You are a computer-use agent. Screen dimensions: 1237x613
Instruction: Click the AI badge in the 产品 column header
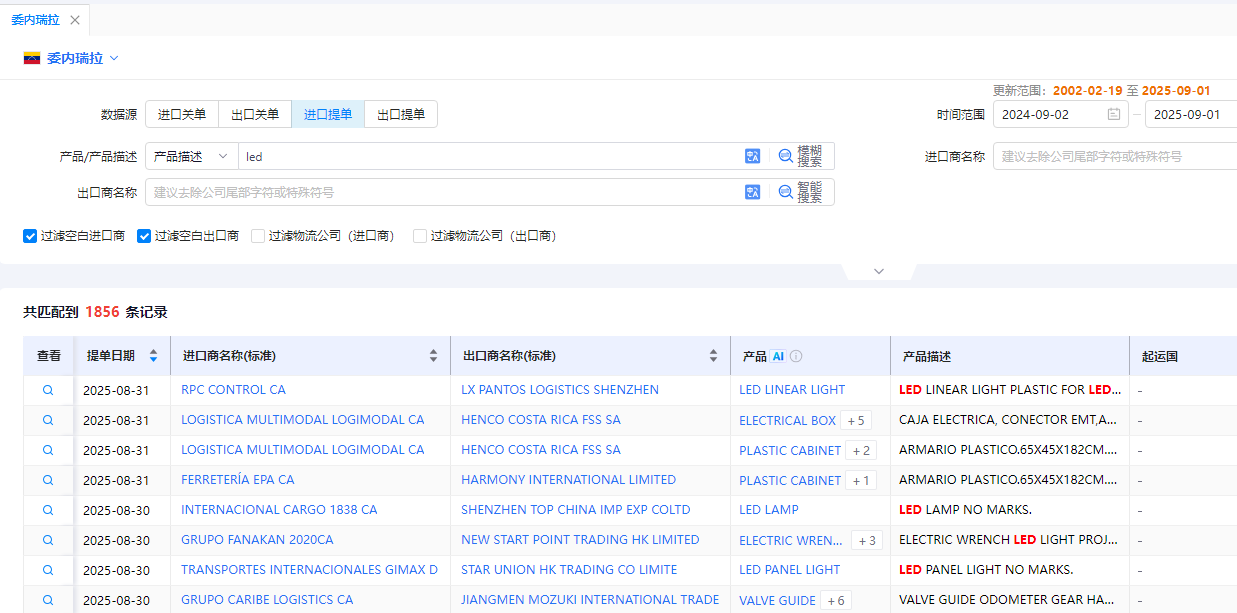click(778, 355)
